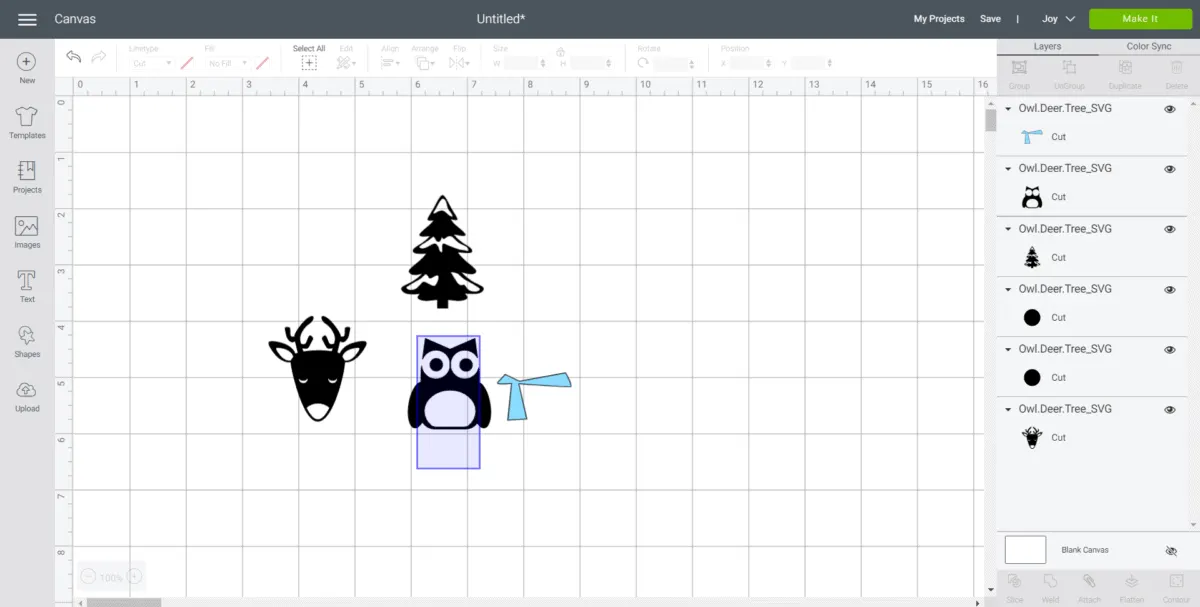Hide the black circle layer above deer layer
Image resolution: width=1200 pixels, height=607 pixels.
[x=1169, y=349]
